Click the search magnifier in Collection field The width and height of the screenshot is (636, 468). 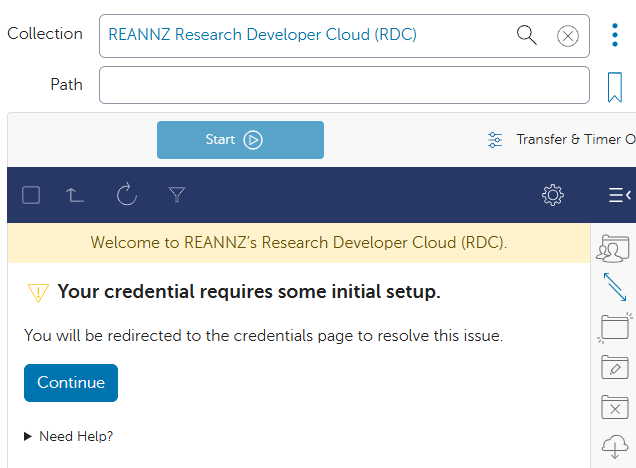pos(526,35)
